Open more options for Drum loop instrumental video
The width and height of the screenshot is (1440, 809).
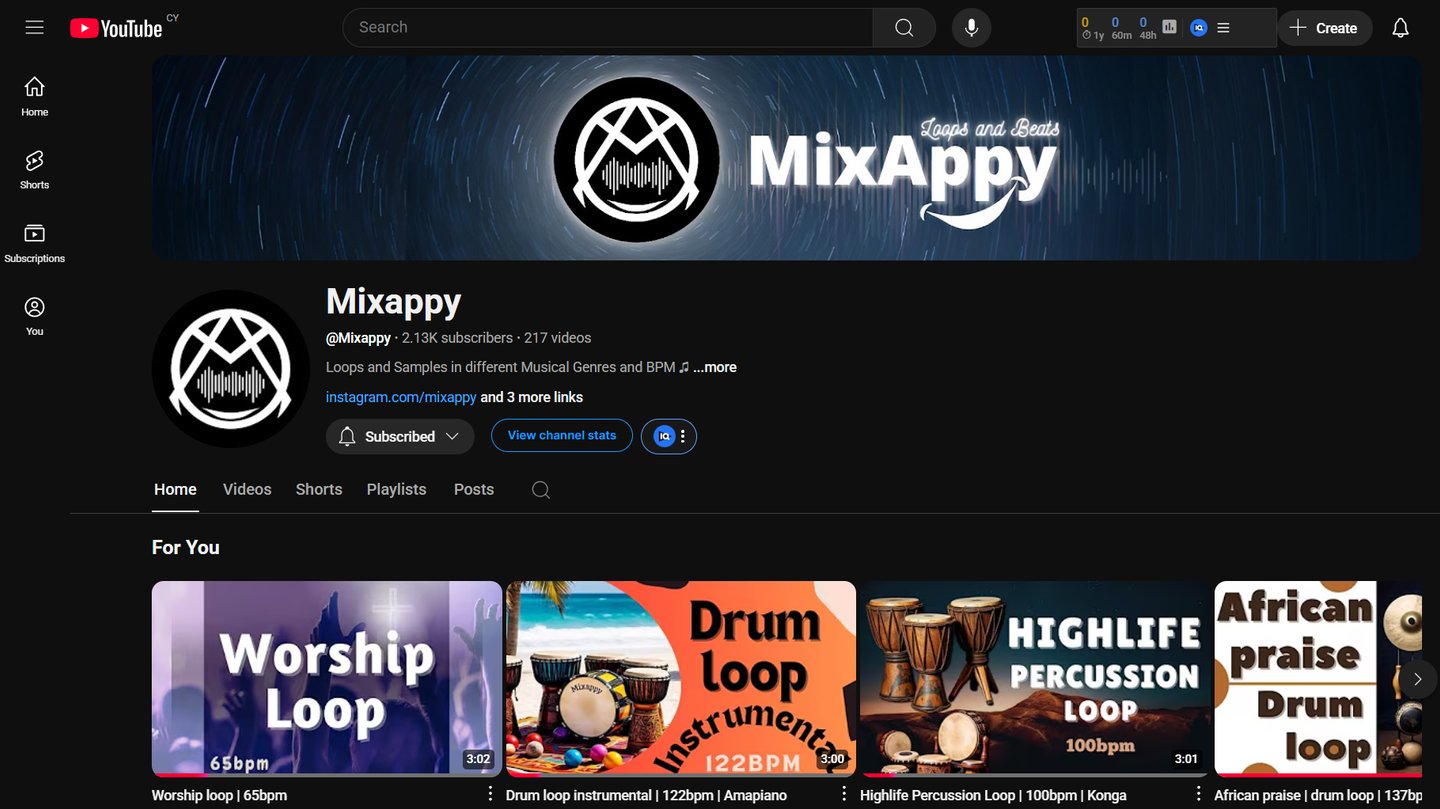(x=844, y=794)
